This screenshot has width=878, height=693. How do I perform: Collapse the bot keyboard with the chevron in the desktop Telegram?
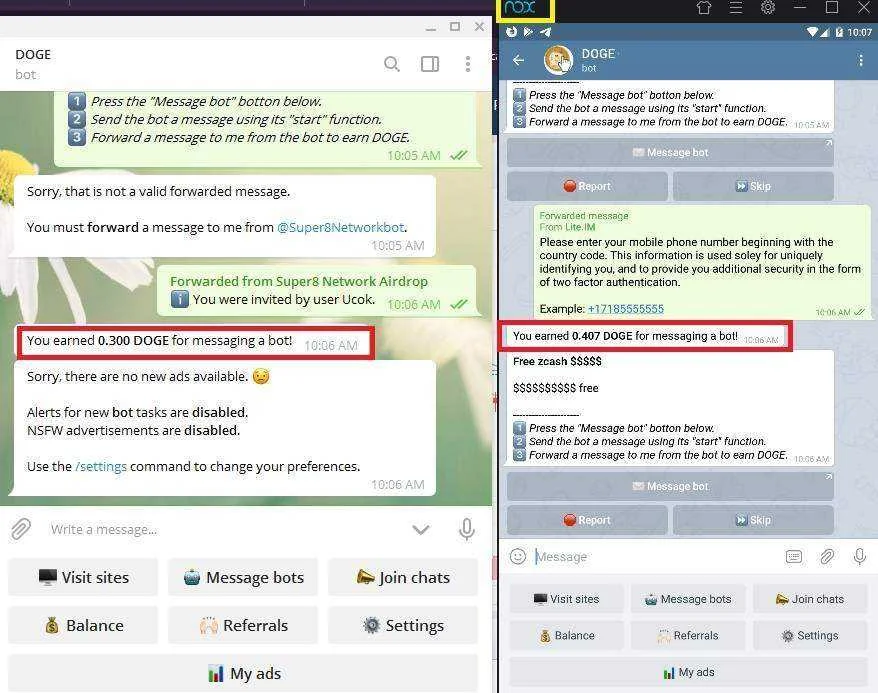pyautogui.click(x=421, y=529)
